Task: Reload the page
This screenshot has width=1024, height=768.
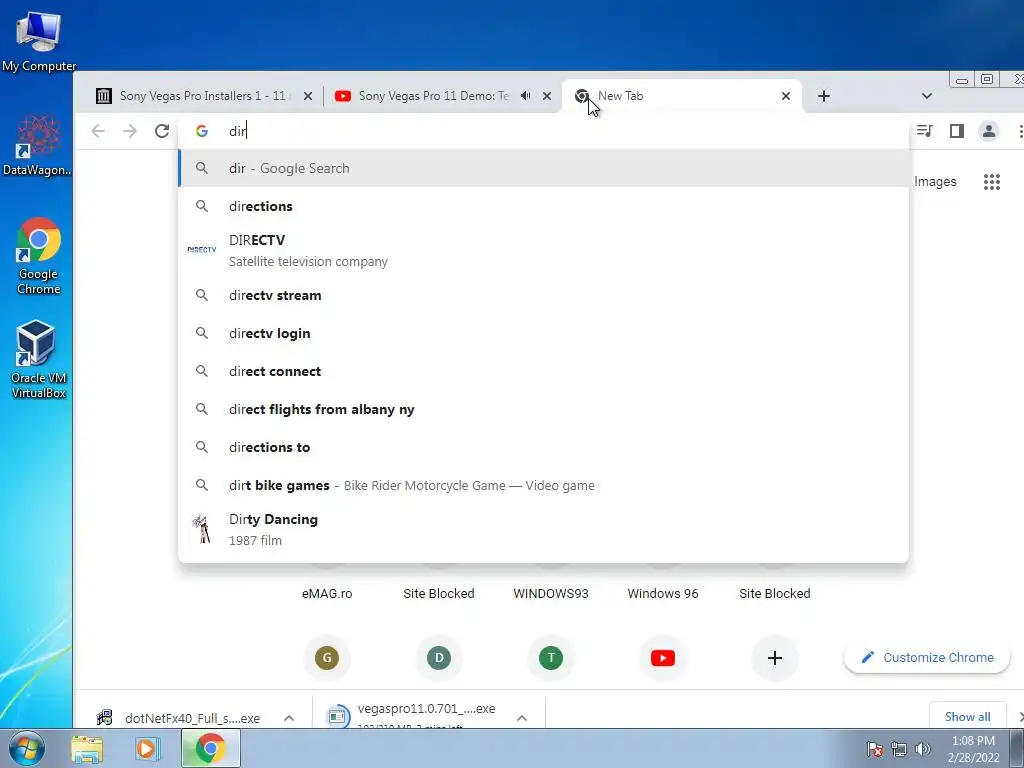Action: (162, 131)
